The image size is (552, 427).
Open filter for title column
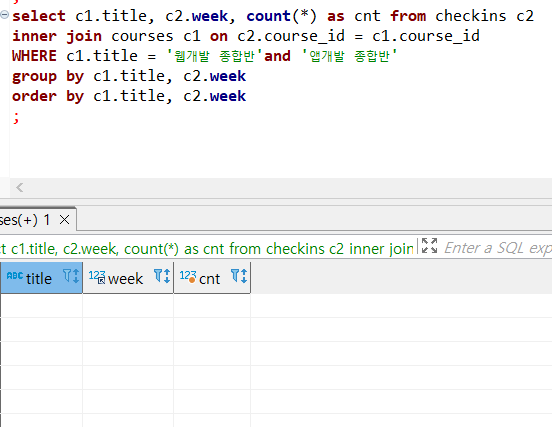pyautogui.click(x=67, y=275)
